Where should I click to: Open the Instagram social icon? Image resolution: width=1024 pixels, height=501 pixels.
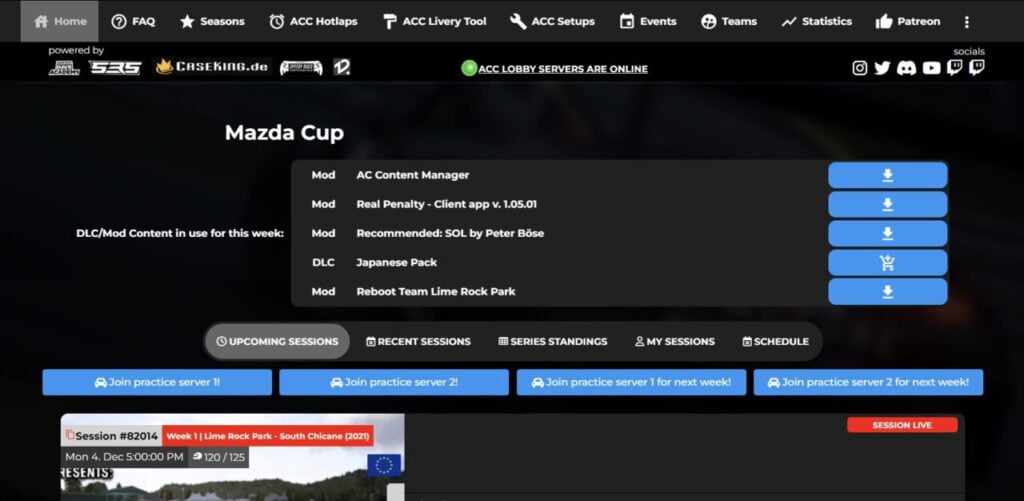tap(859, 68)
